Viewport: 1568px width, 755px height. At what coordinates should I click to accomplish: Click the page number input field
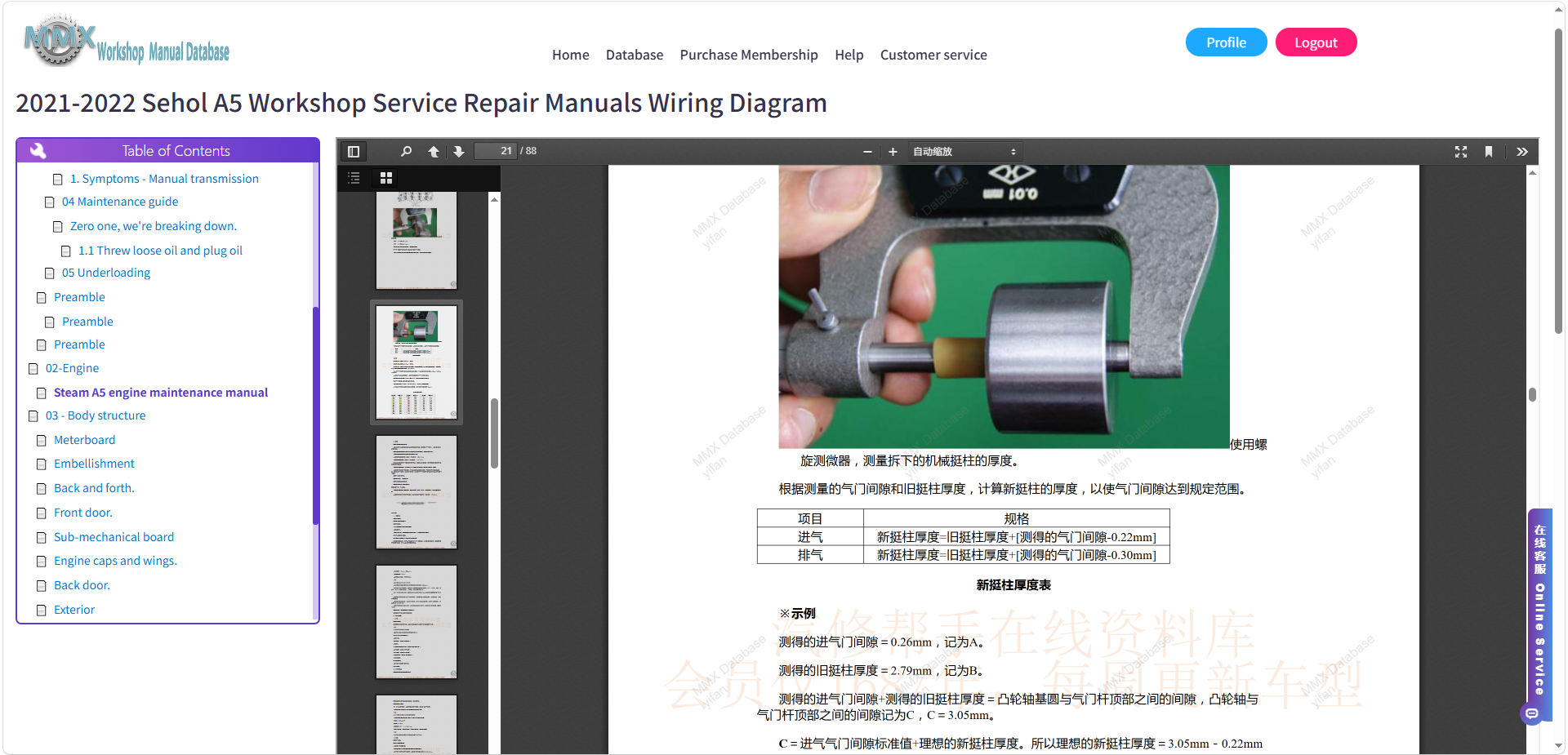coord(495,151)
